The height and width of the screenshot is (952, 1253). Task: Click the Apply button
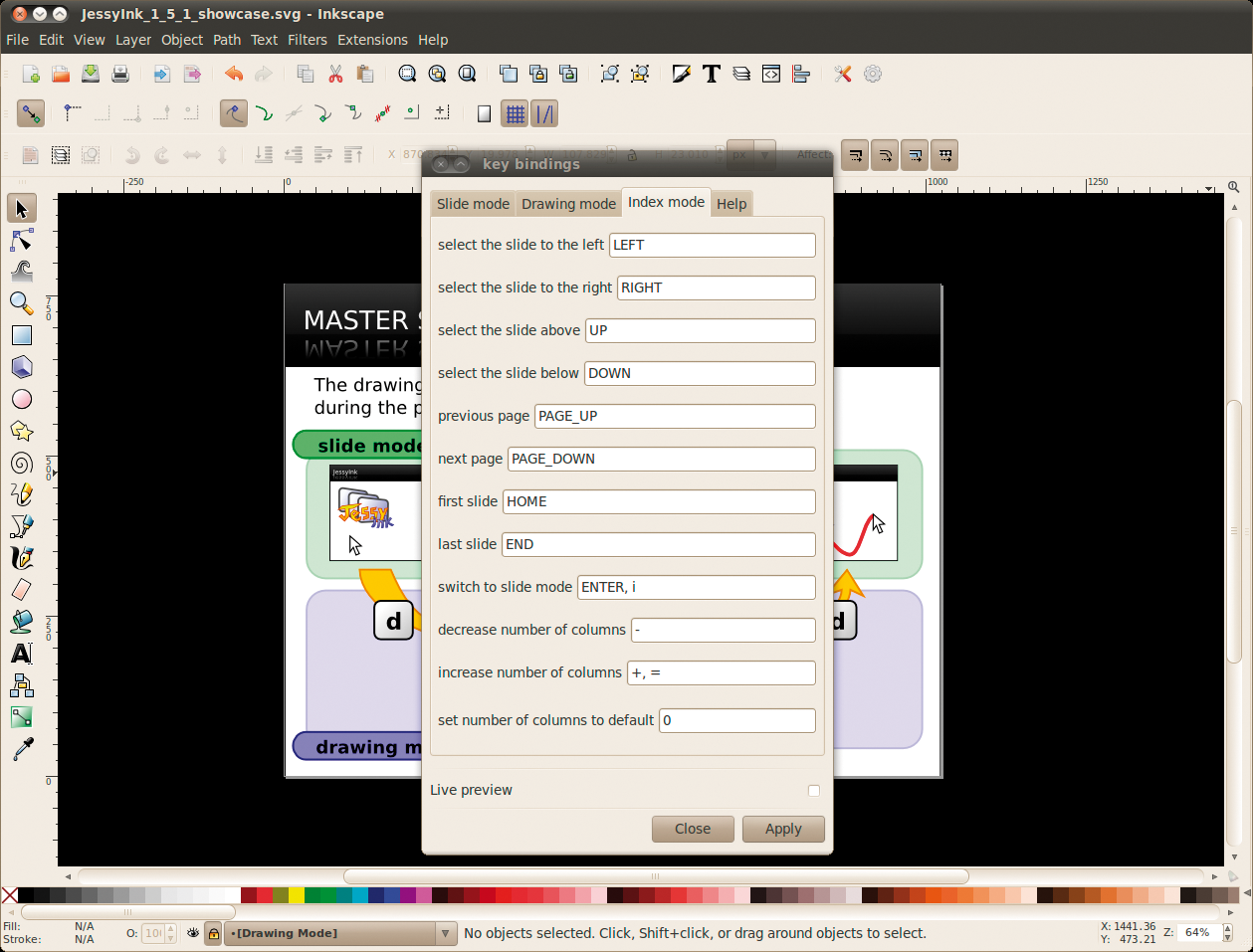[x=783, y=829]
